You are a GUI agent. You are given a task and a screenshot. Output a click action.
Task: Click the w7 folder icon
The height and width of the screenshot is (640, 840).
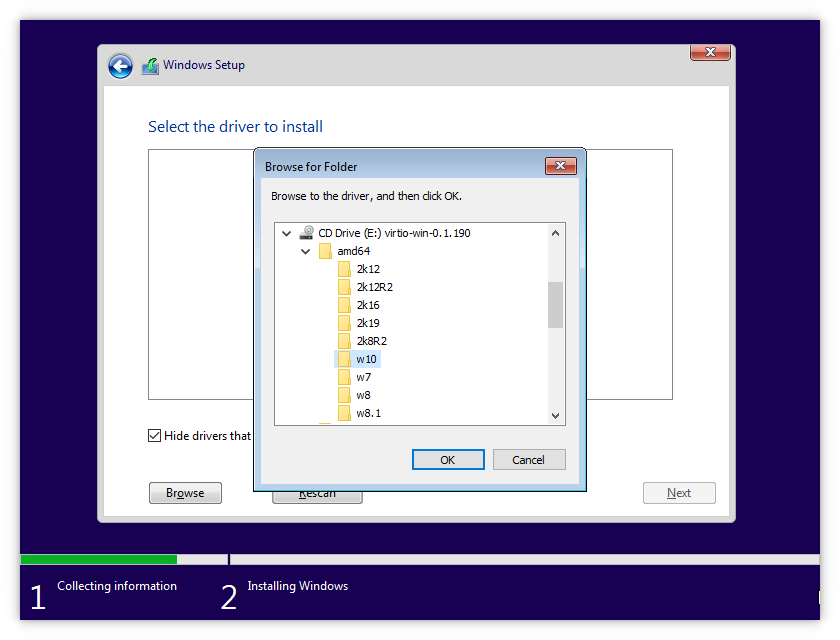click(x=344, y=377)
